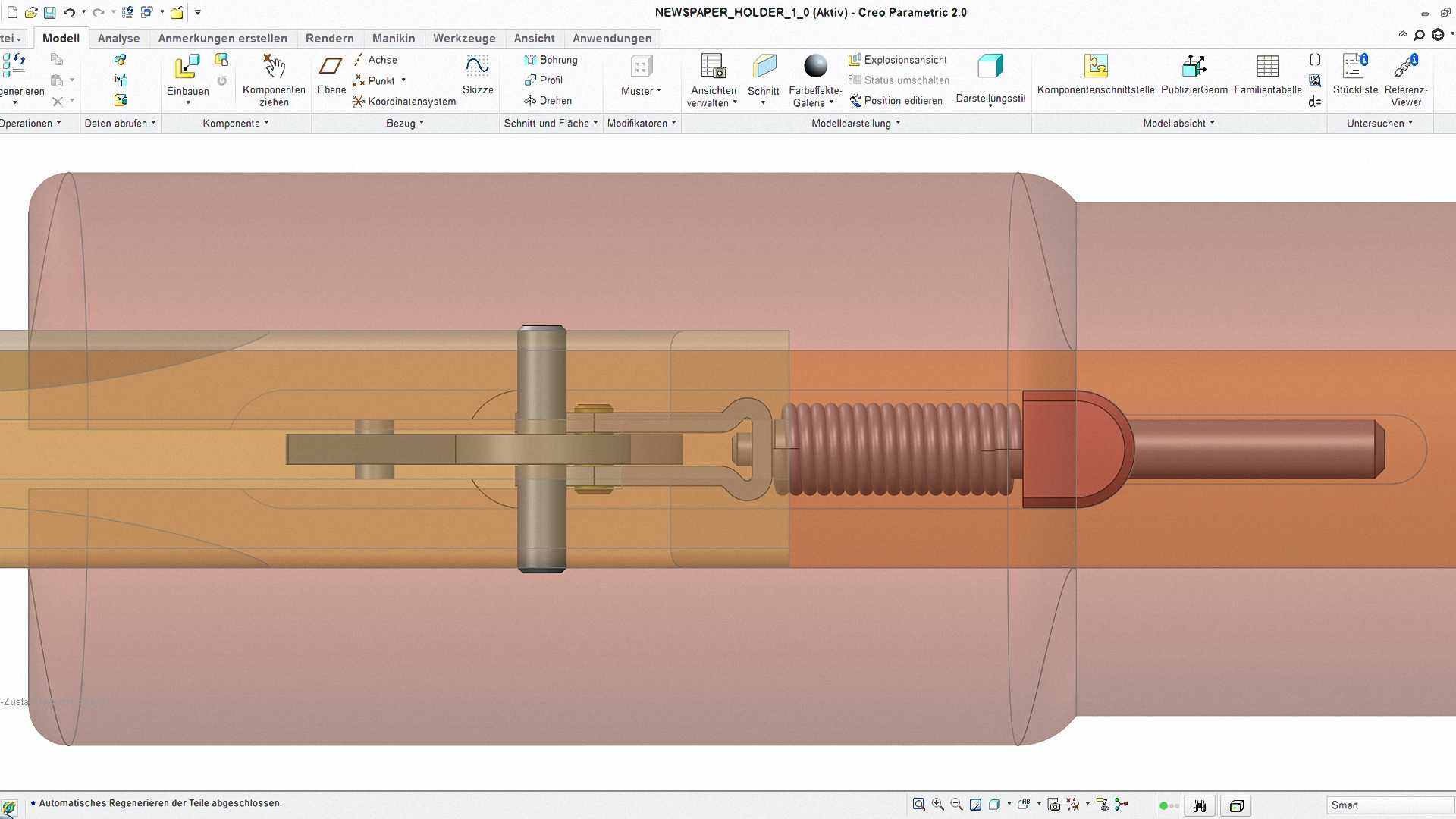Collapse the ribbon with the up chevron
Viewport: 1456px width, 819px height.
click(1403, 35)
